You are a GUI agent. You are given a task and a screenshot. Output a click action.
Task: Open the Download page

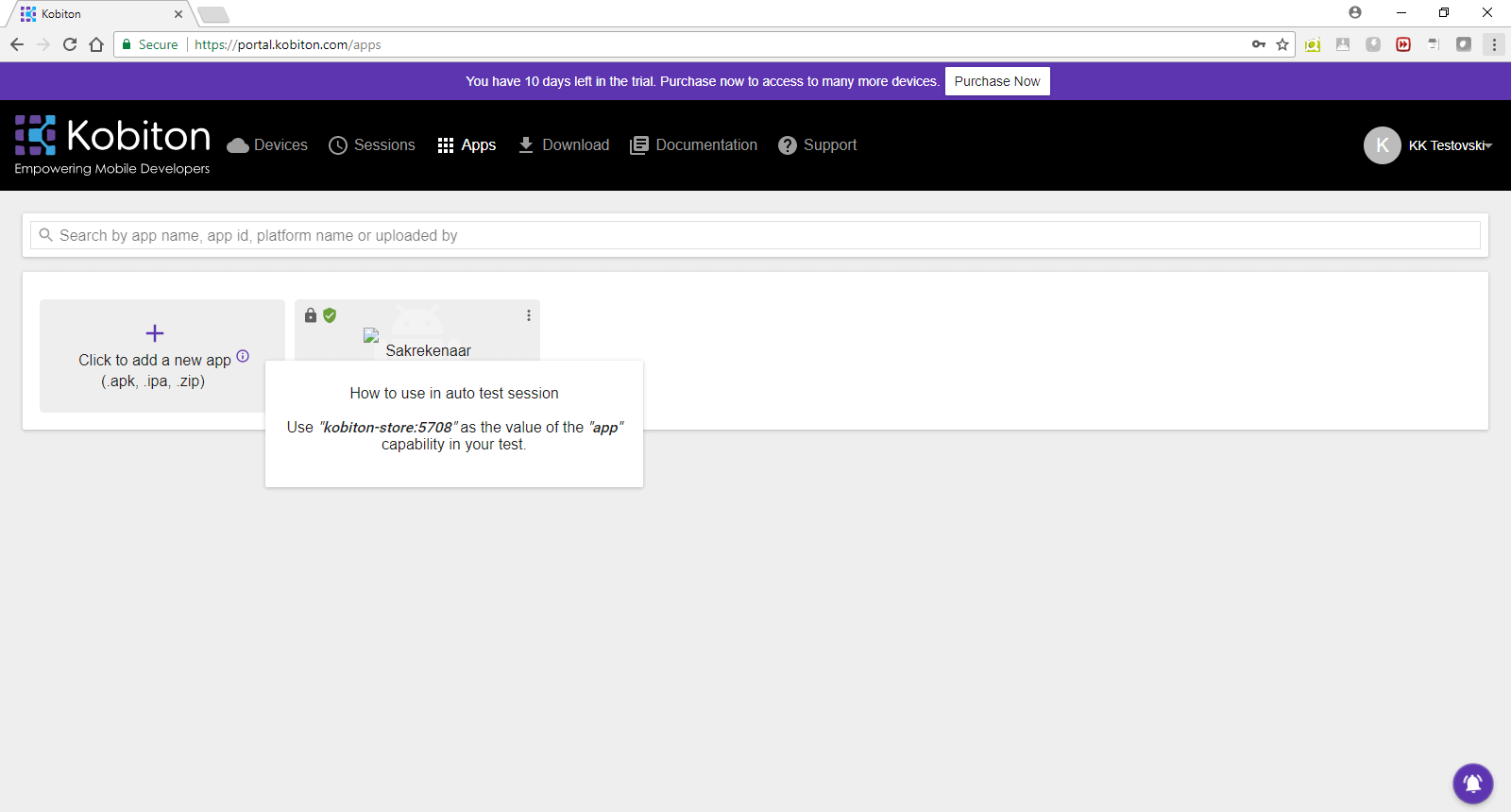pyautogui.click(x=564, y=145)
